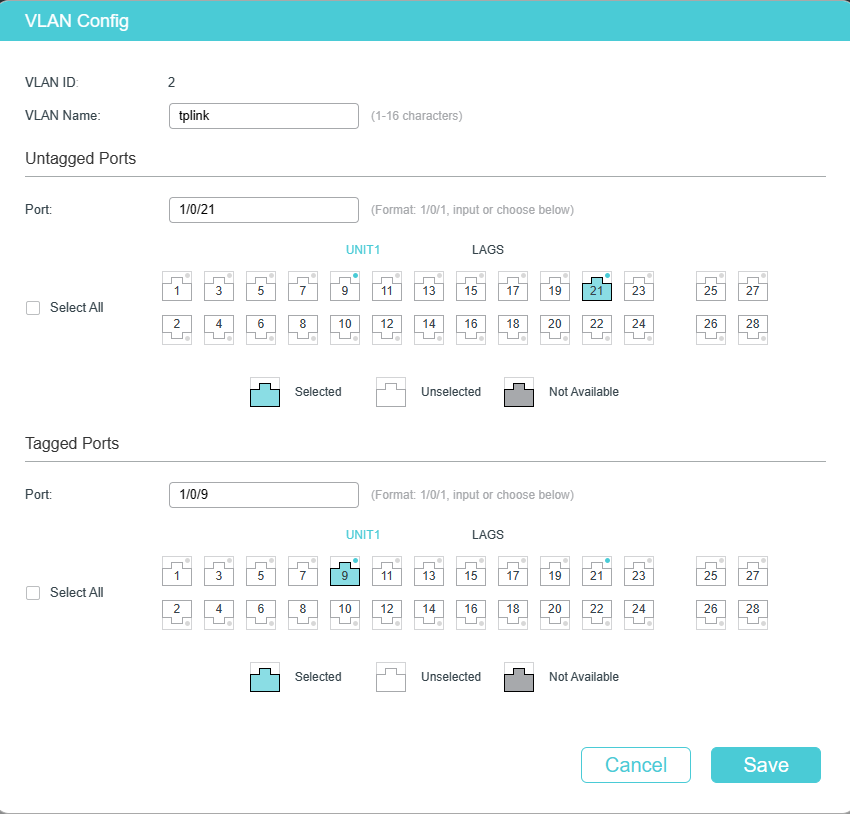Switch to UNIT1 tab in Untagged Ports

point(363,250)
